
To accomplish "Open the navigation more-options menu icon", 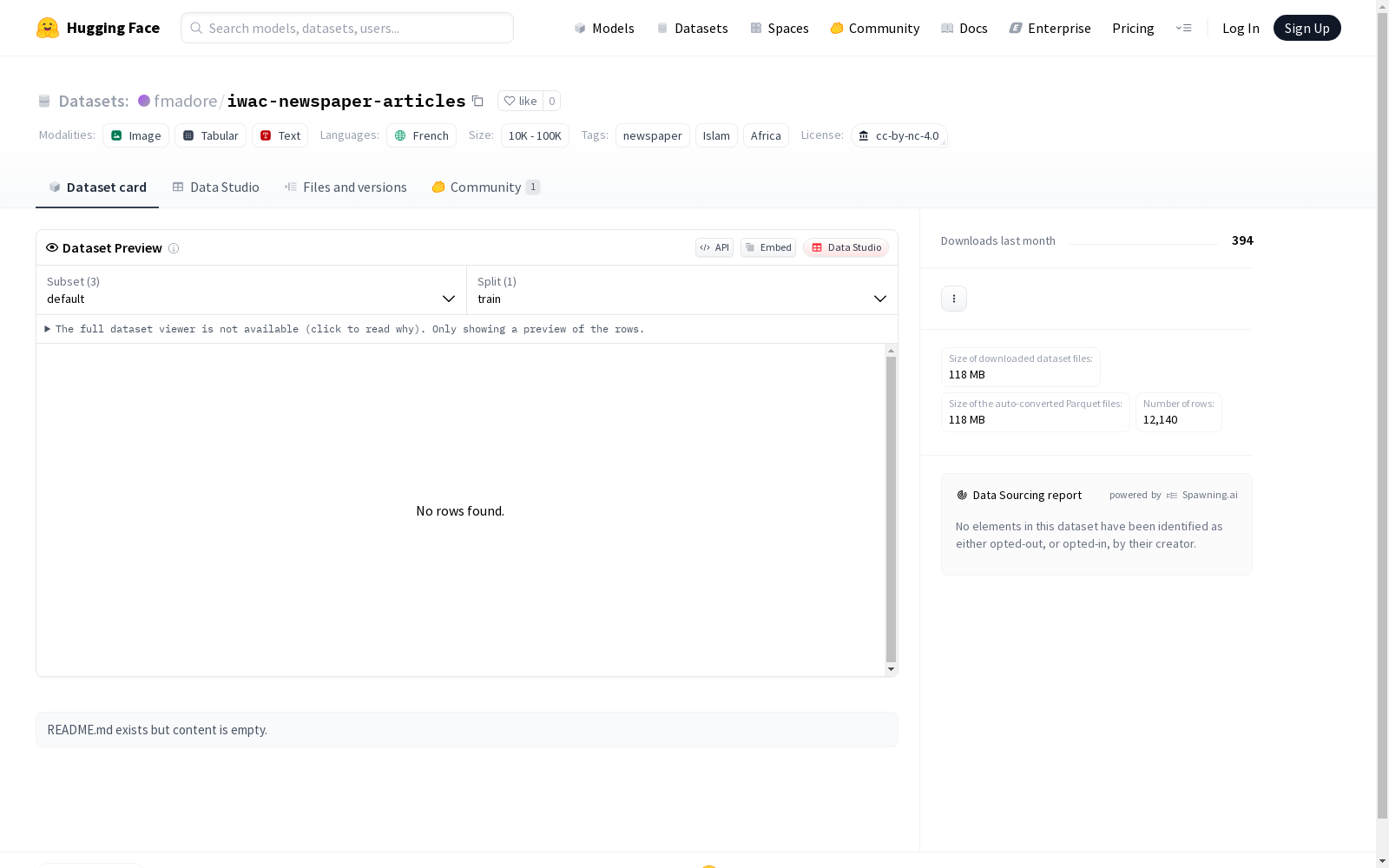I will [x=1183, y=28].
